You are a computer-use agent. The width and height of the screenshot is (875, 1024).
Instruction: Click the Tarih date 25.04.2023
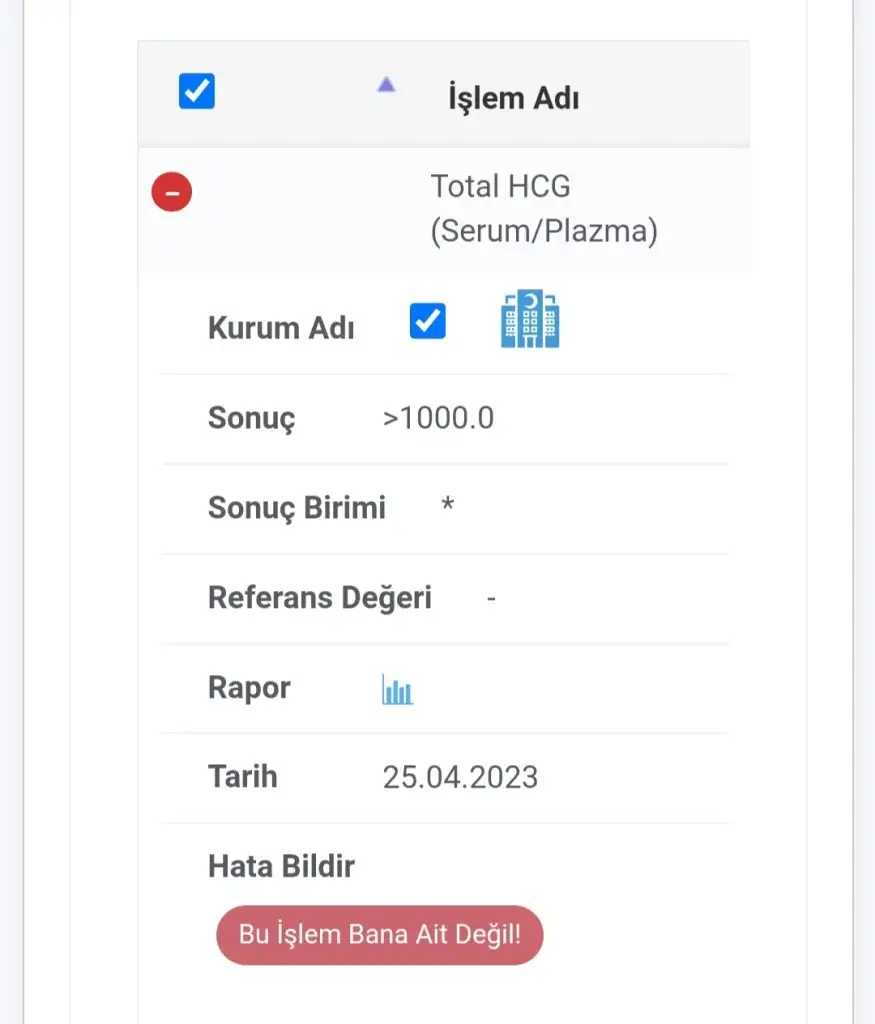tap(460, 777)
